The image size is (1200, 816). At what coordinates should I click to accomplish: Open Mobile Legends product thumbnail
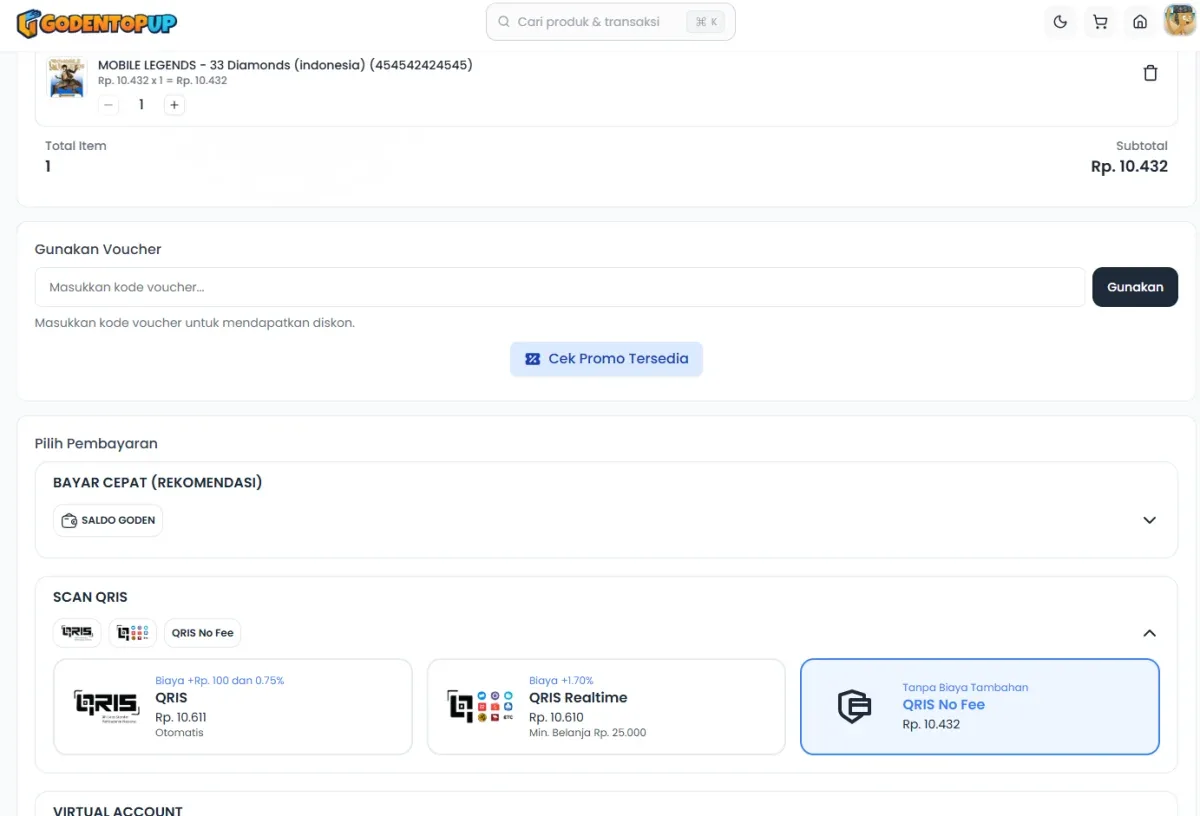pos(67,77)
